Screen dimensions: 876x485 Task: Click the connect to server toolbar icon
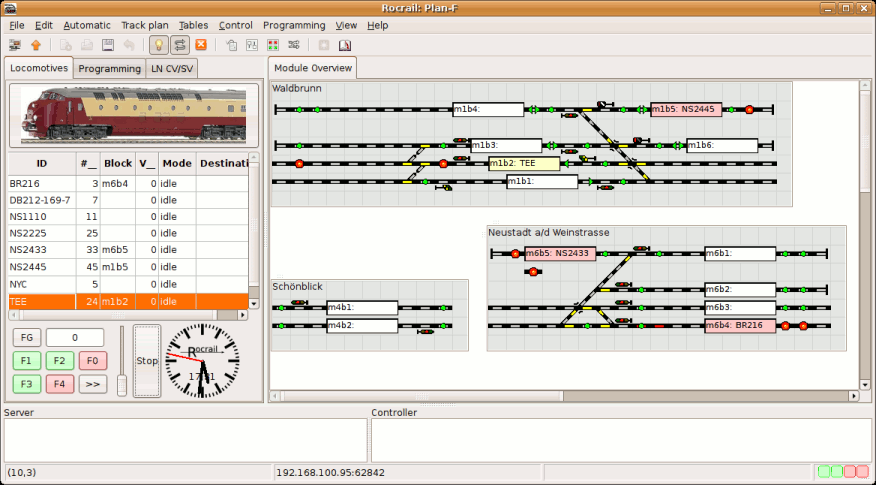tap(16, 45)
